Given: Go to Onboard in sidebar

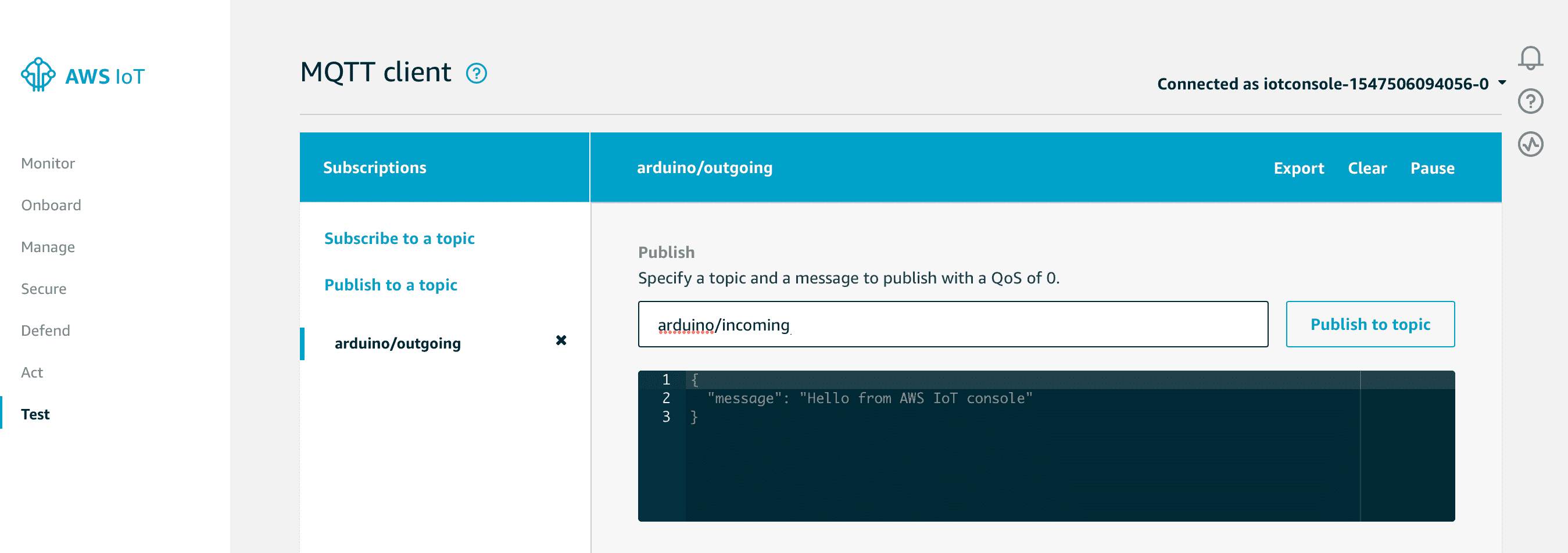Looking at the screenshot, I should [51, 205].
